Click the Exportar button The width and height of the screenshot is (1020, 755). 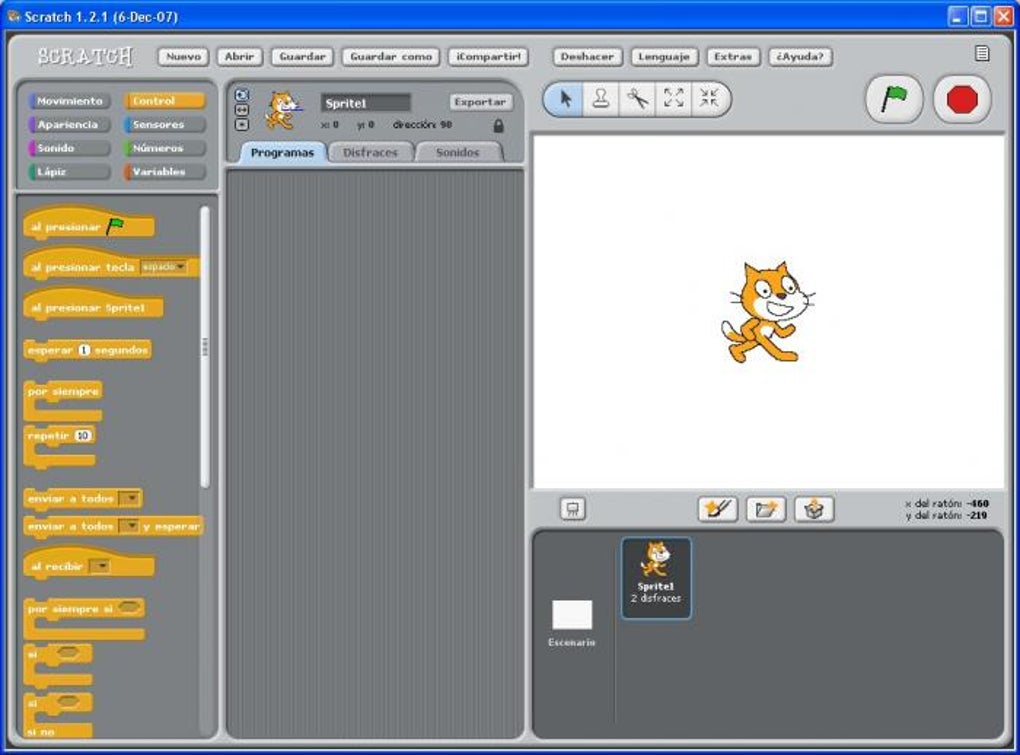480,101
